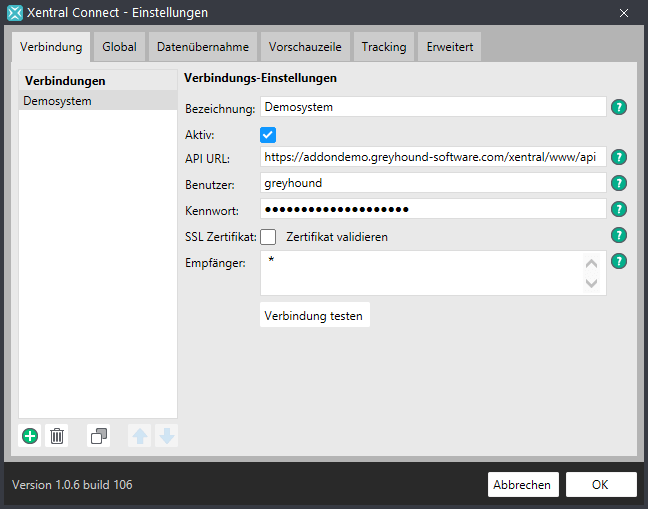
Task: Enable the Zertifikat validieren checkbox
Action: 268,237
